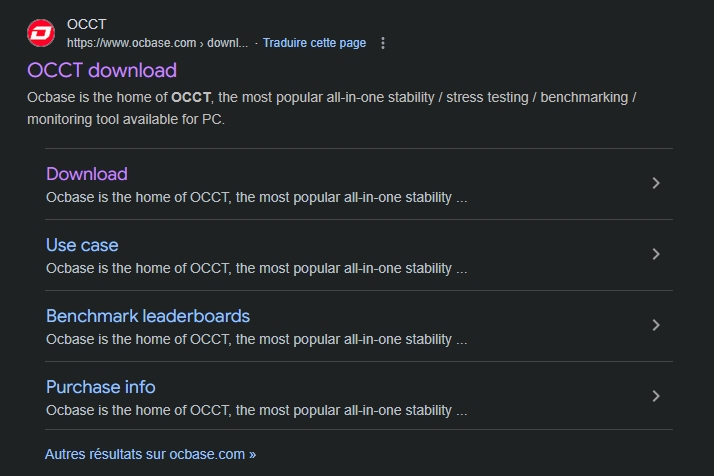Click the ocbase.com URL breadcrumb

[x=157, y=43]
